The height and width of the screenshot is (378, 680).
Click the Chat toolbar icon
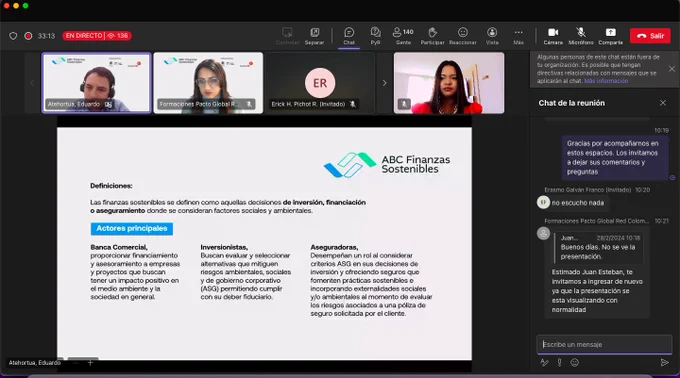coord(349,36)
